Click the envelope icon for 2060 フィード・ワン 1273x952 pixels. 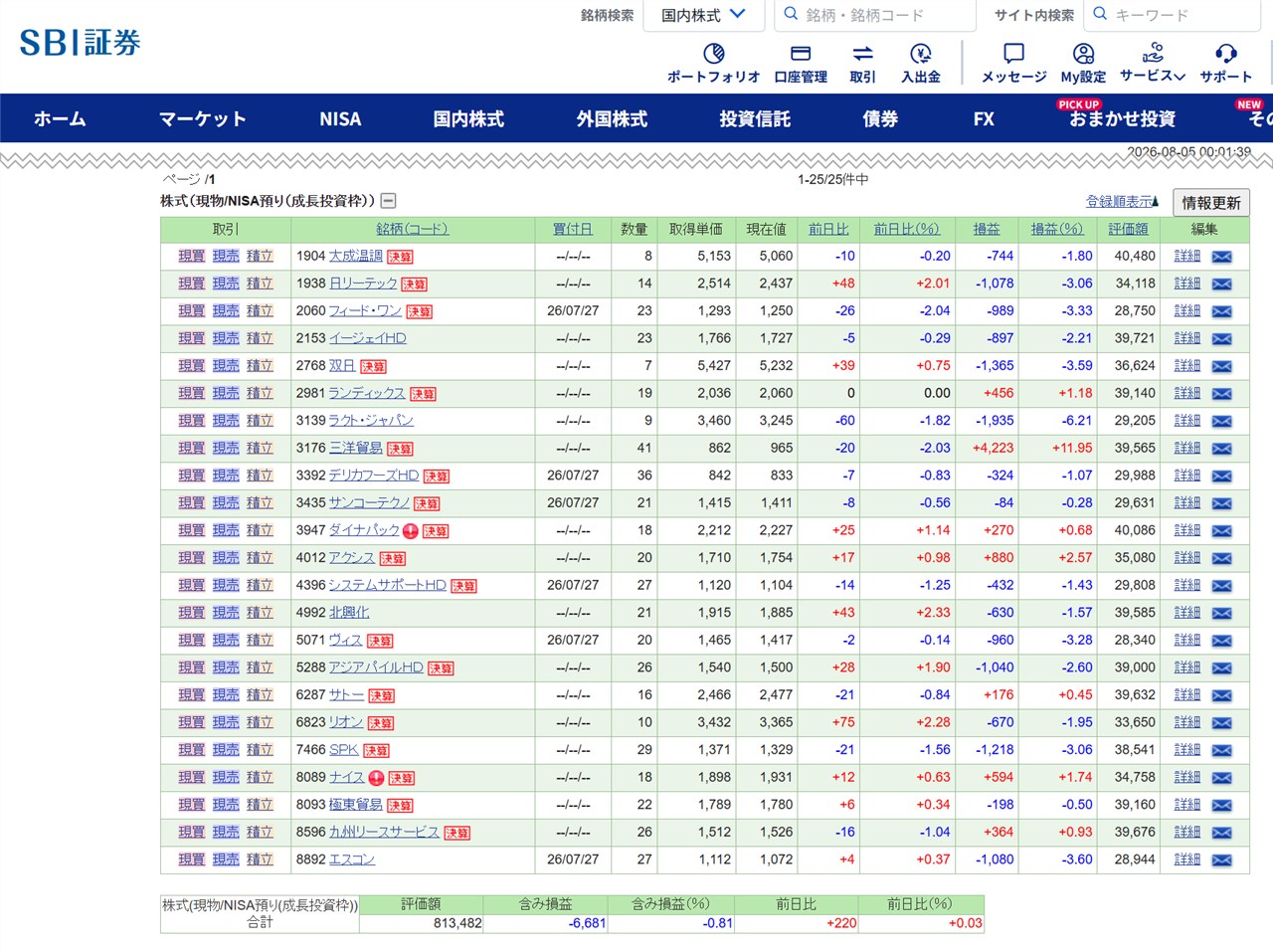click(x=1222, y=311)
